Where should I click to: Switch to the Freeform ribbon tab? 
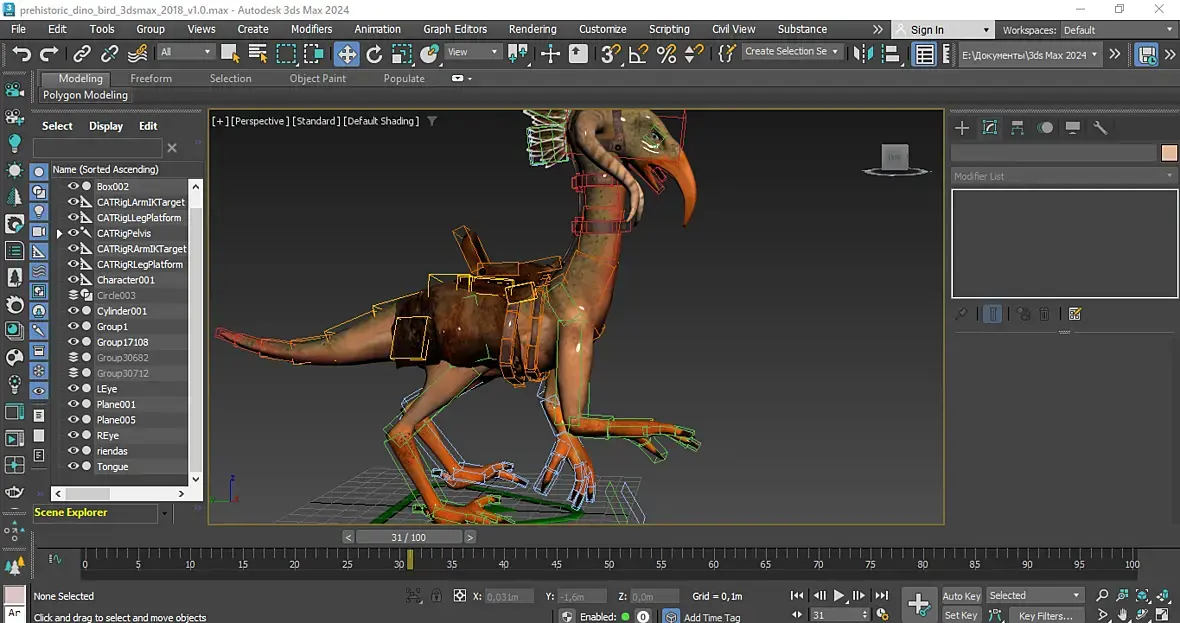coord(151,78)
